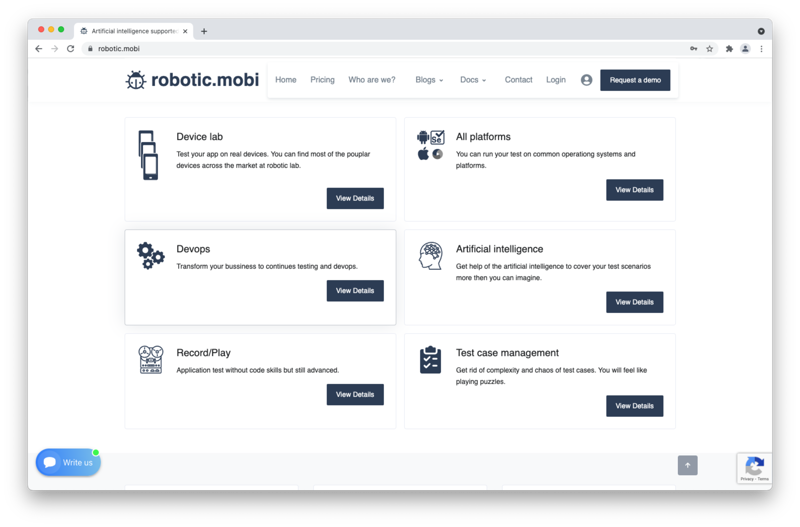Image resolution: width=800 pixels, height=527 pixels.
Task: View Details for Devops
Action: coord(355,291)
